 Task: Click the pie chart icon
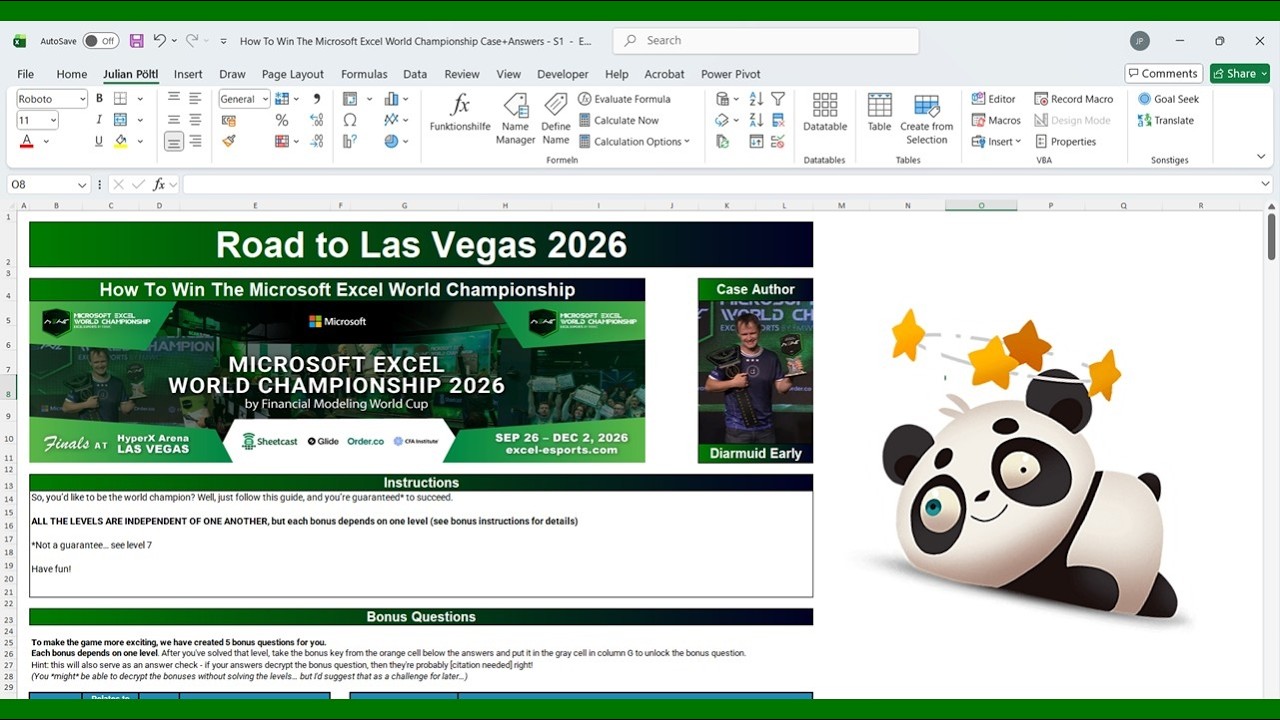pos(391,141)
